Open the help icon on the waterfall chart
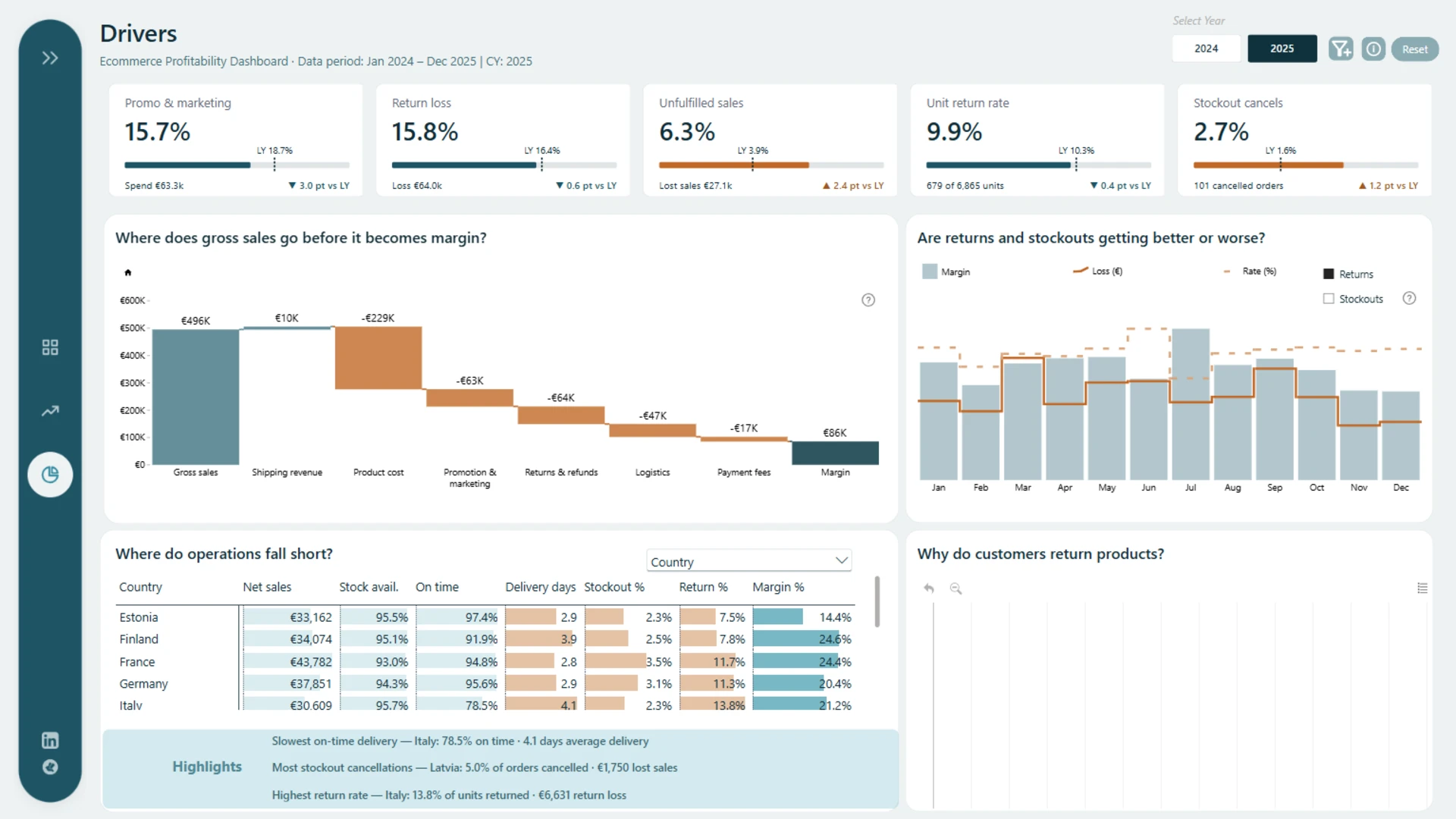 coord(868,300)
